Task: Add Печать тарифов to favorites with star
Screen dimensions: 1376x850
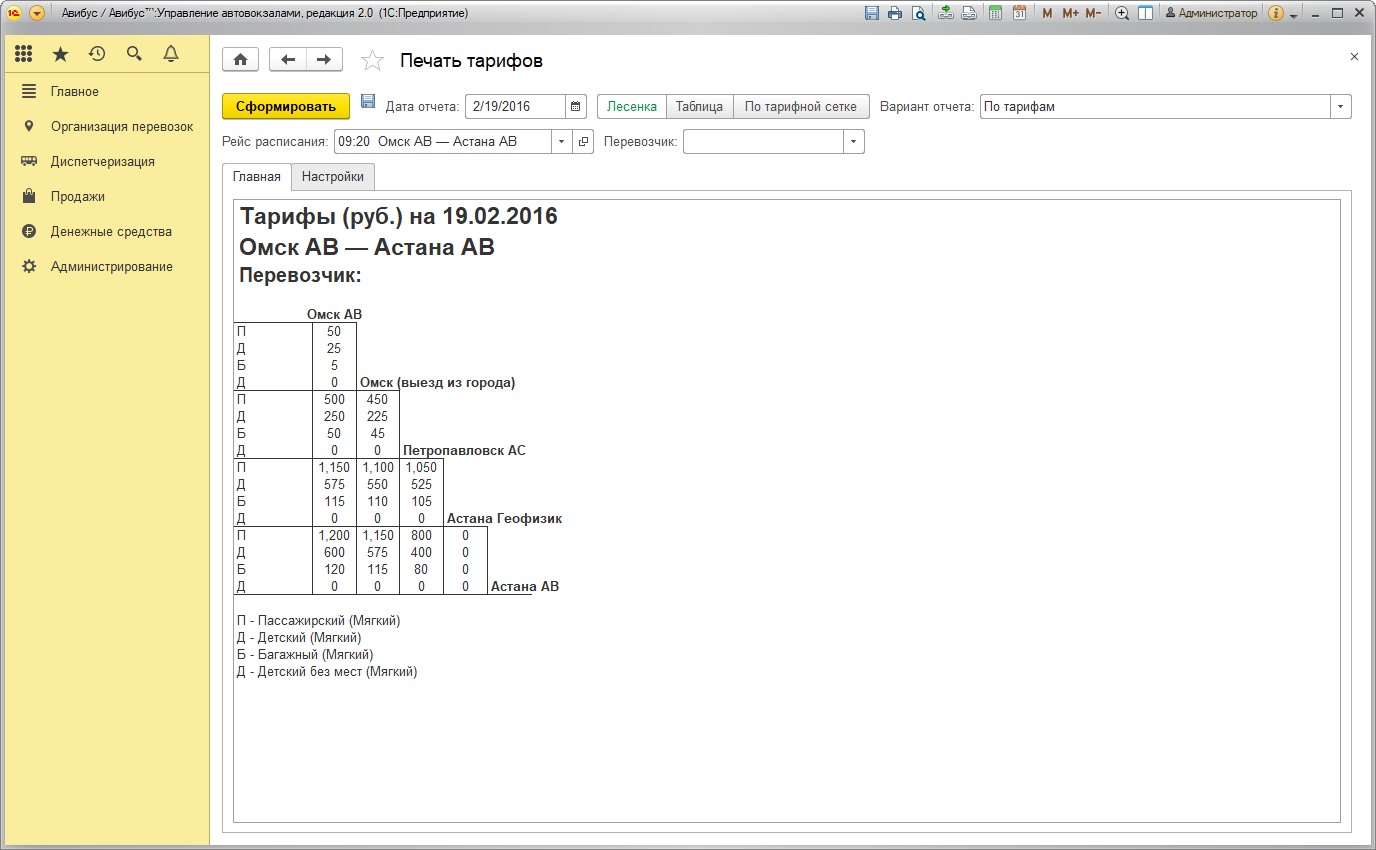Action: (x=372, y=61)
